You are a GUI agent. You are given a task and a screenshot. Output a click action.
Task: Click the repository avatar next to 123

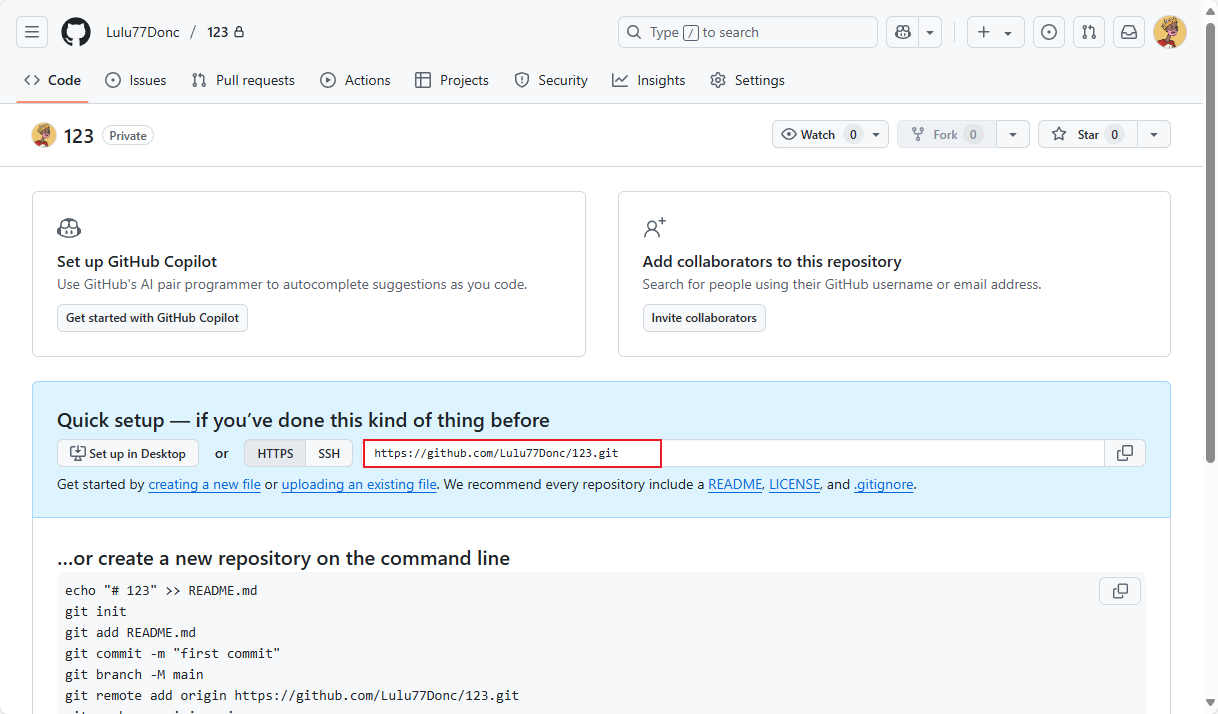(x=44, y=135)
